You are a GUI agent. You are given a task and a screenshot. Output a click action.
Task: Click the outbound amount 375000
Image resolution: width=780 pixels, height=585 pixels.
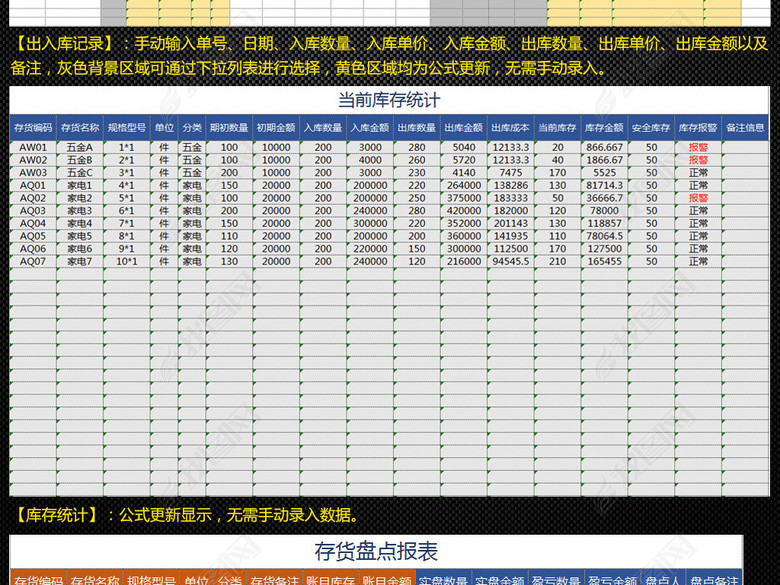point(464,198)
